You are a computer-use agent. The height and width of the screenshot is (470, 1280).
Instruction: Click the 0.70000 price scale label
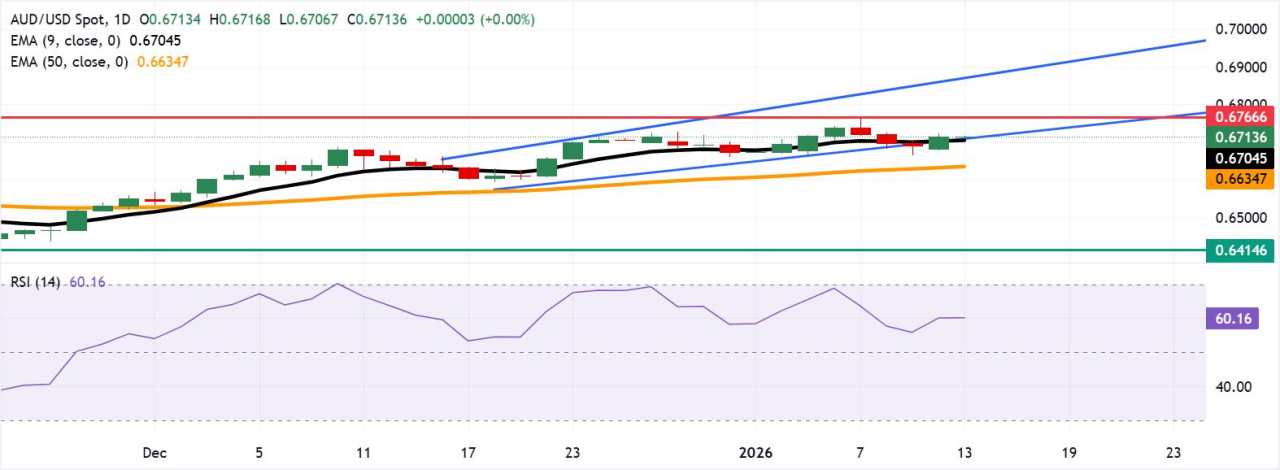(1240, 30)
